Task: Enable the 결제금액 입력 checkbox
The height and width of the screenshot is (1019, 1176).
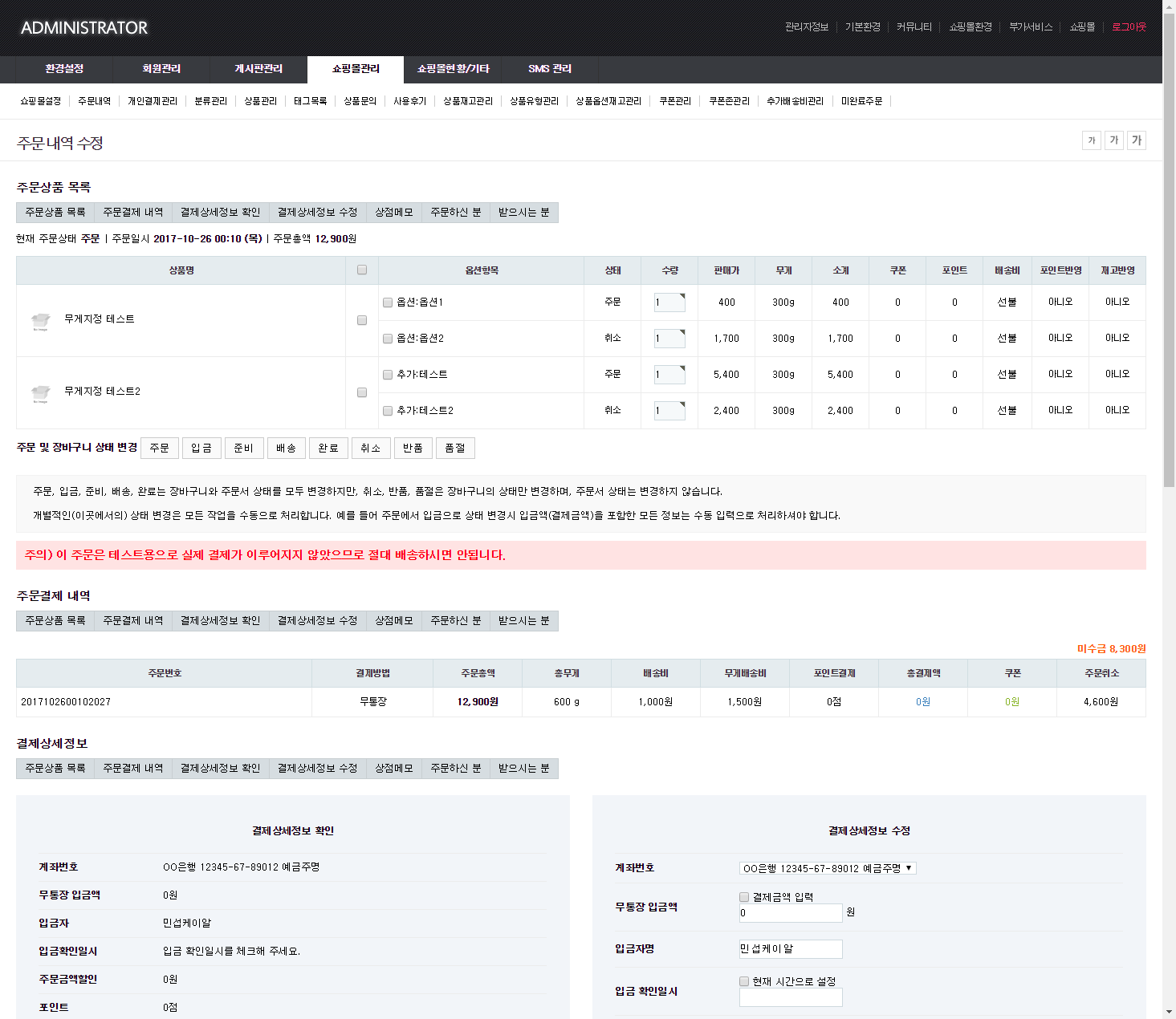Action: pos(744,897)
